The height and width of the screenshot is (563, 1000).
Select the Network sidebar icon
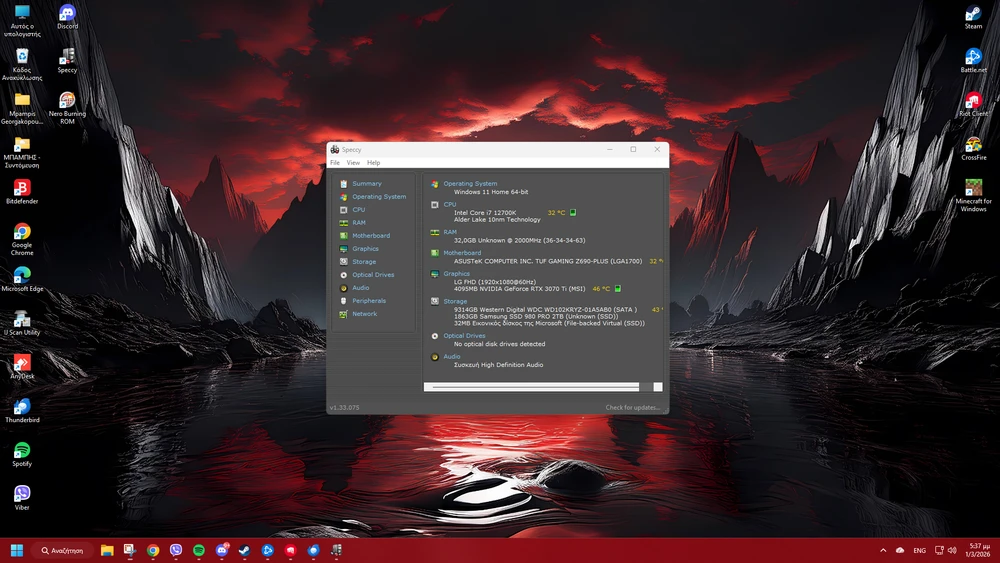click(344, 314)
